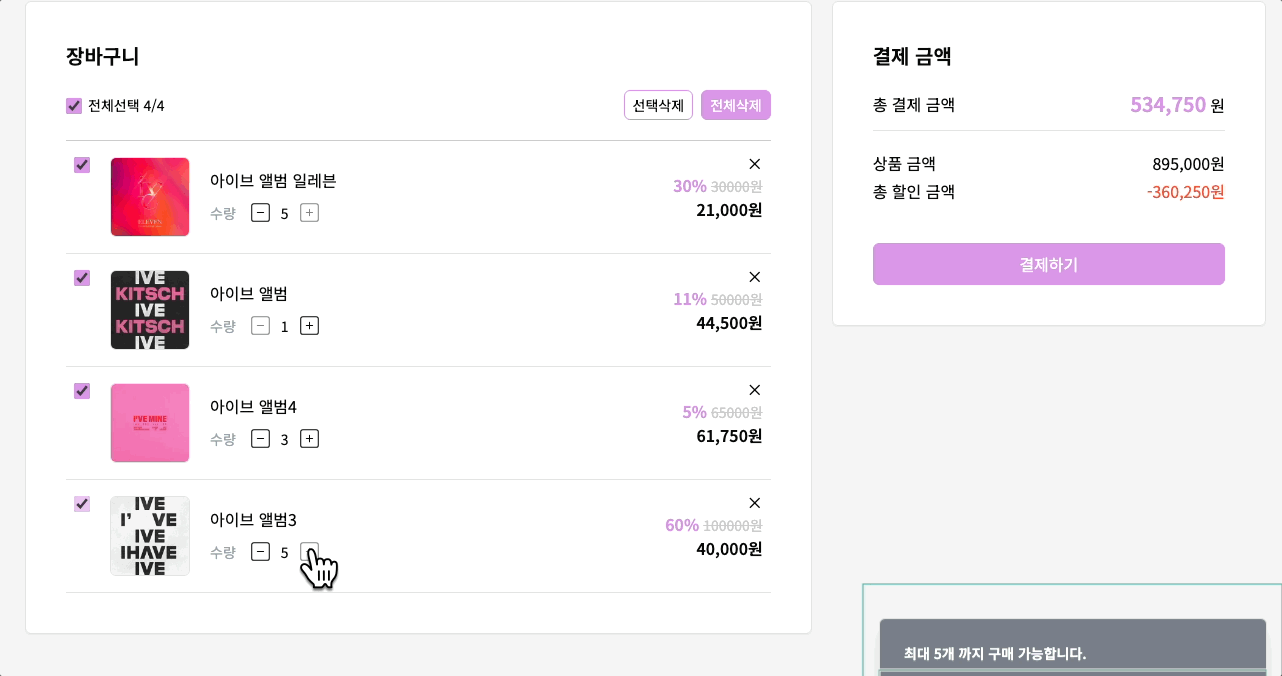1282x676 pixels.
Task: Increase quantity of 아이브 앨범 일레븐
Action: [310, 213]
